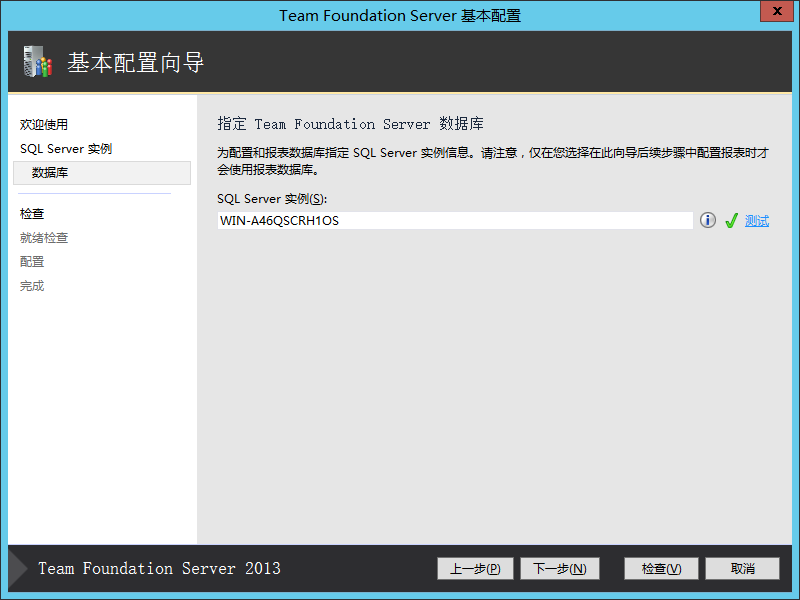
Task: Click the 检查(V) verify button
Action: (x=661, y=568)
